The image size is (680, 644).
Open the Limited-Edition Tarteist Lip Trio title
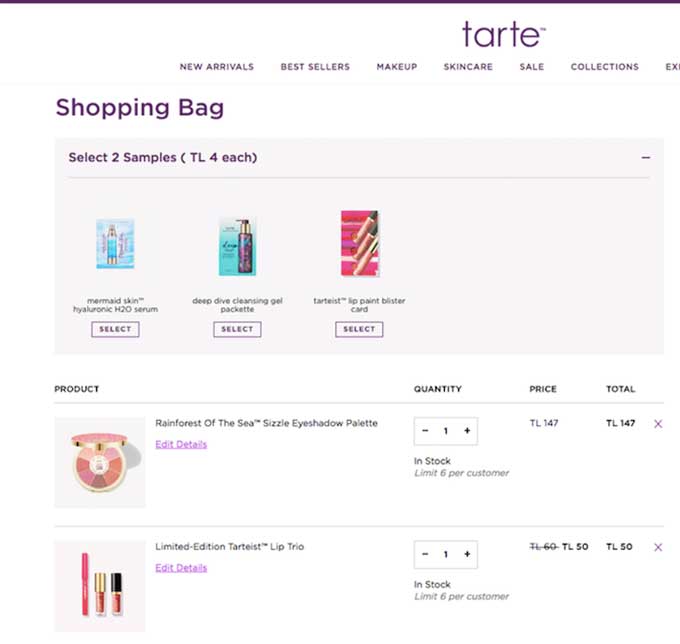(x=229, y=546)
